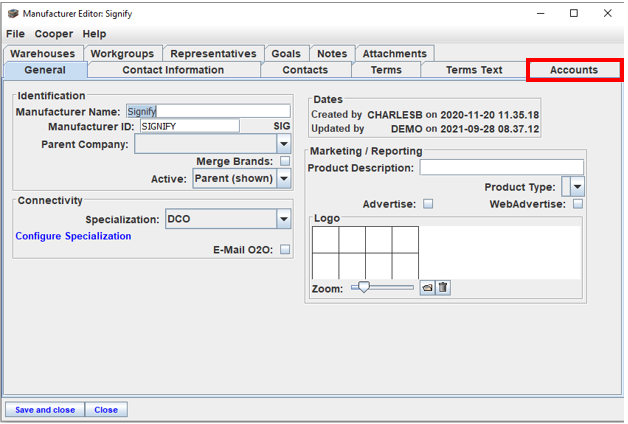The width and height of the screenshot is (628, 424).
Task: View the Terms Text tab
Action: pos(474,70)
